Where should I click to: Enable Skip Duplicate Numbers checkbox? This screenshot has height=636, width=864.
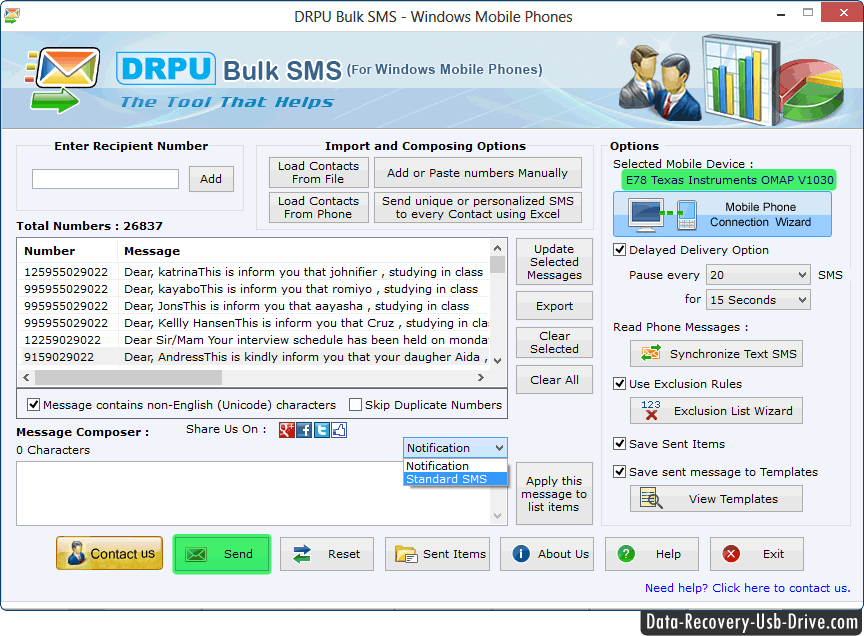(355, 405)
